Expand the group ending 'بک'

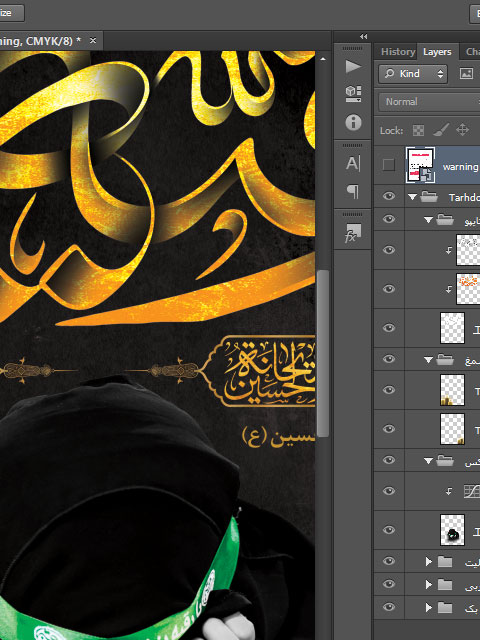pos(429,607)
